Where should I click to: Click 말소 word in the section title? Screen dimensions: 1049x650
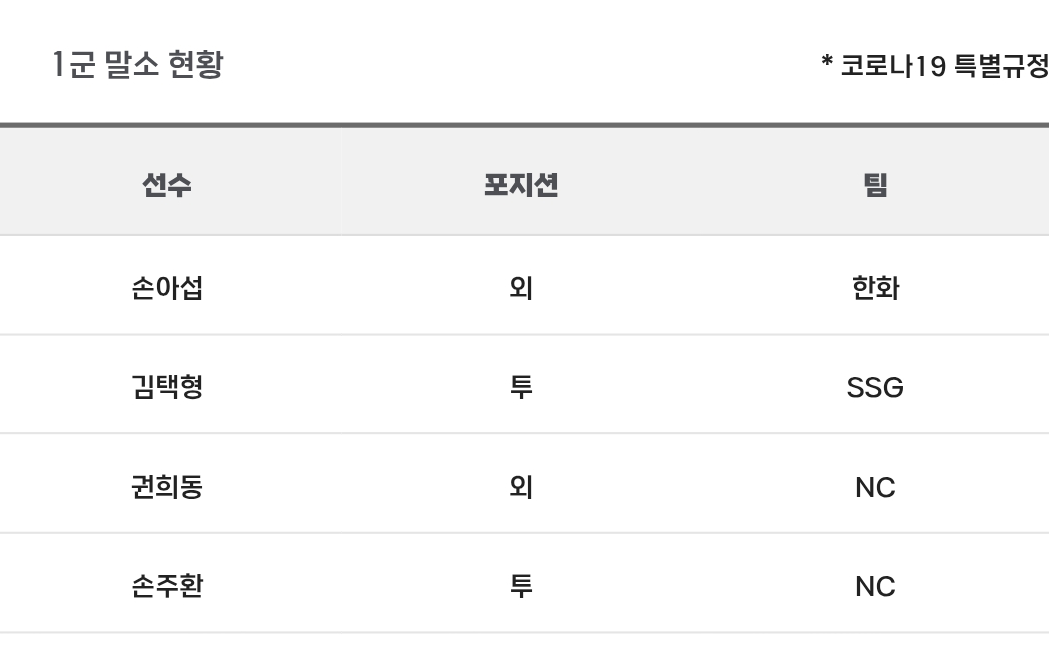pos(131,64)
